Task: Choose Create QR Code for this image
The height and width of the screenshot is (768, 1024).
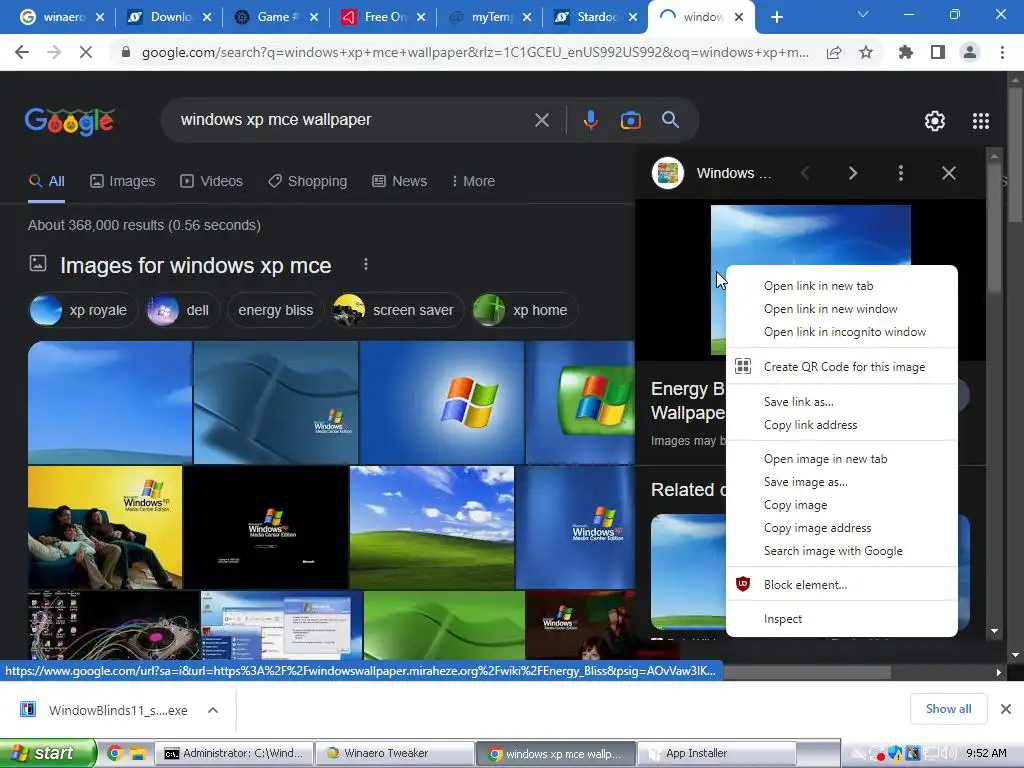Action: click(842, 367)
